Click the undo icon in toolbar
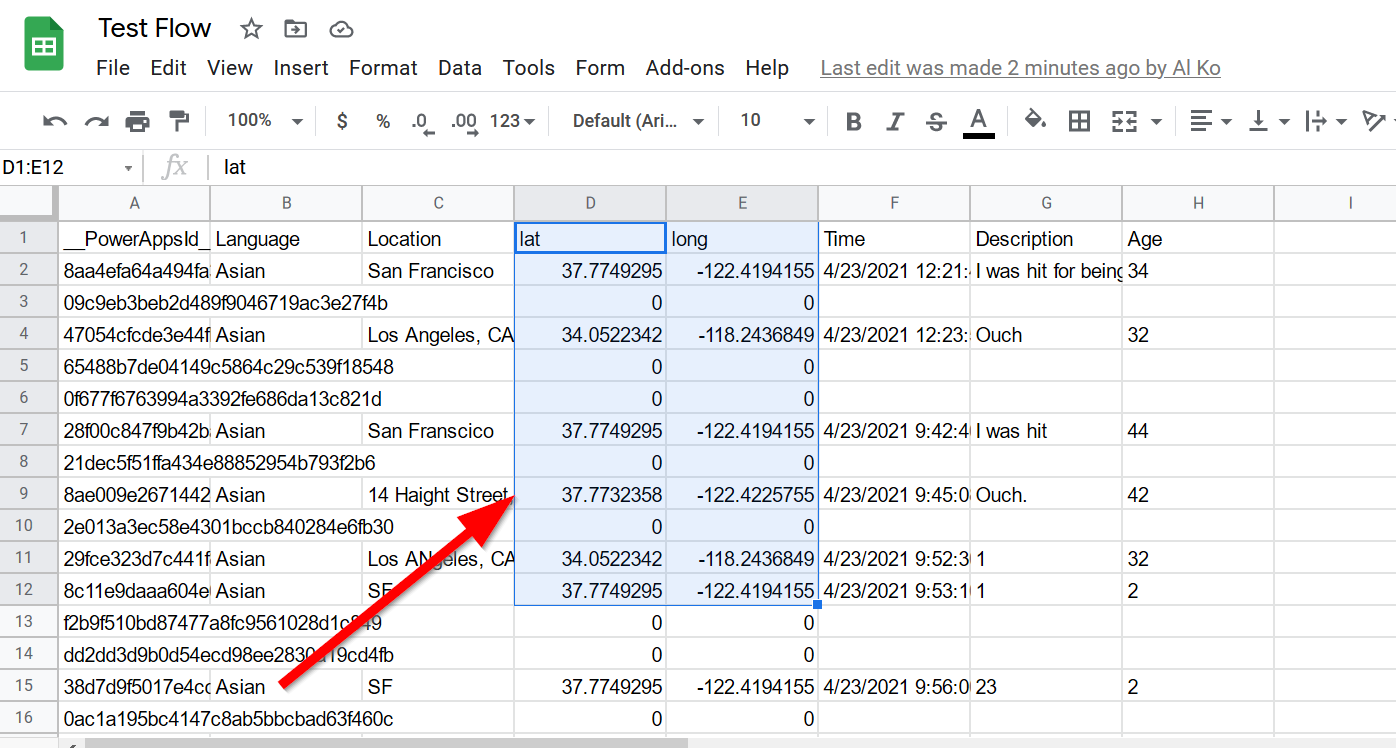Viewport: 1396px width, 748px height. pos(55,122)
